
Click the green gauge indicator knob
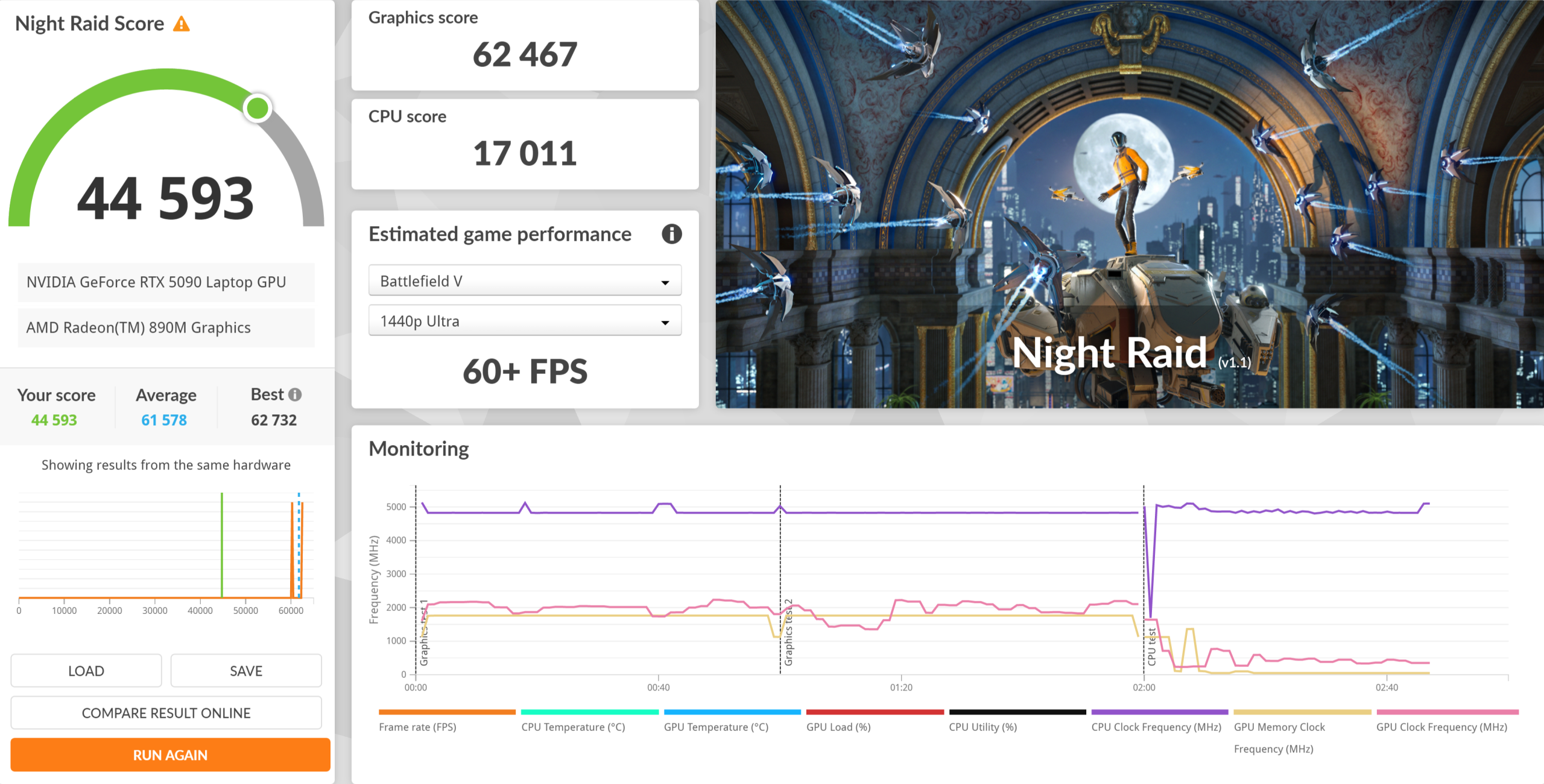point(258,109)
